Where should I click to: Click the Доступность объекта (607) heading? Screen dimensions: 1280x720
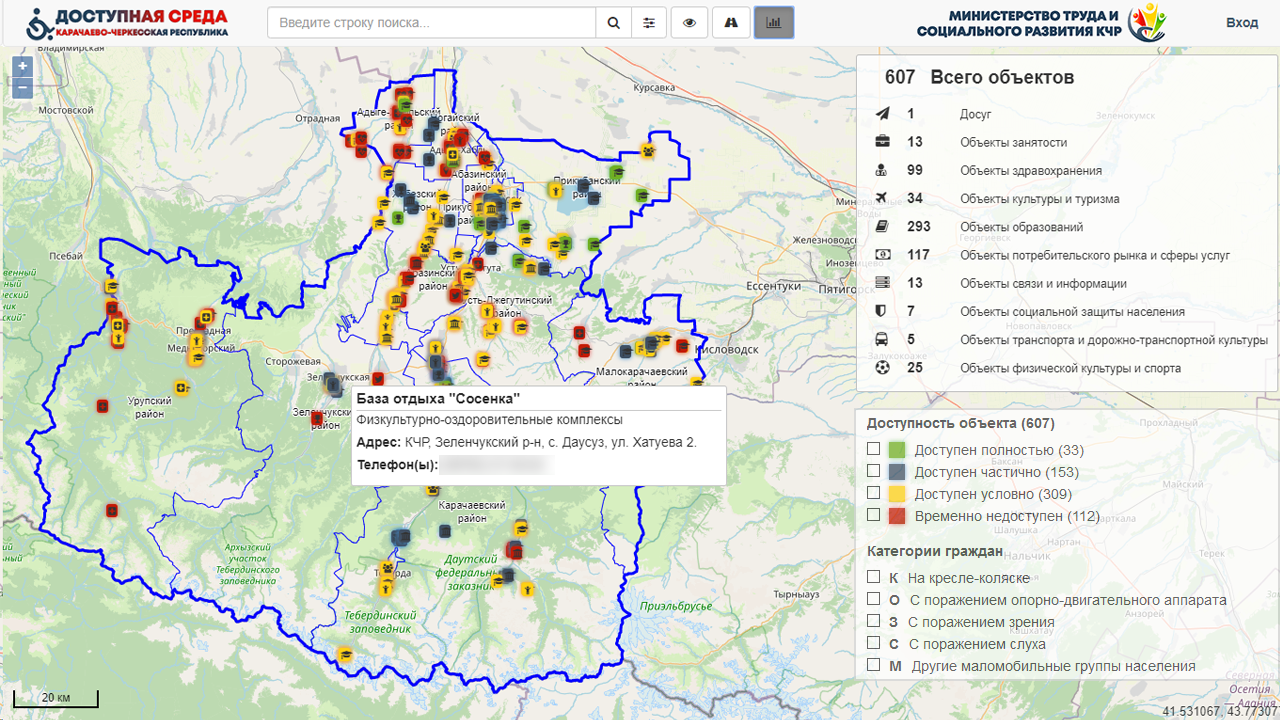pyautogui.click(x=960, y=423)
